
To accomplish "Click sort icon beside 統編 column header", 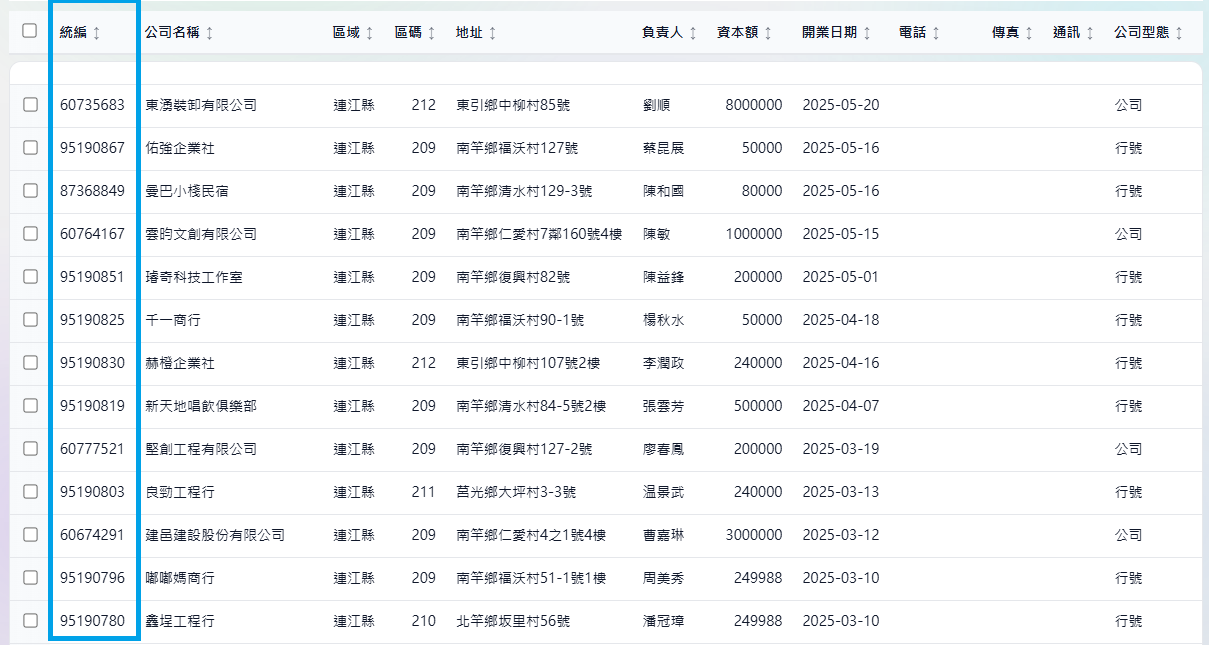I will 96,33.
